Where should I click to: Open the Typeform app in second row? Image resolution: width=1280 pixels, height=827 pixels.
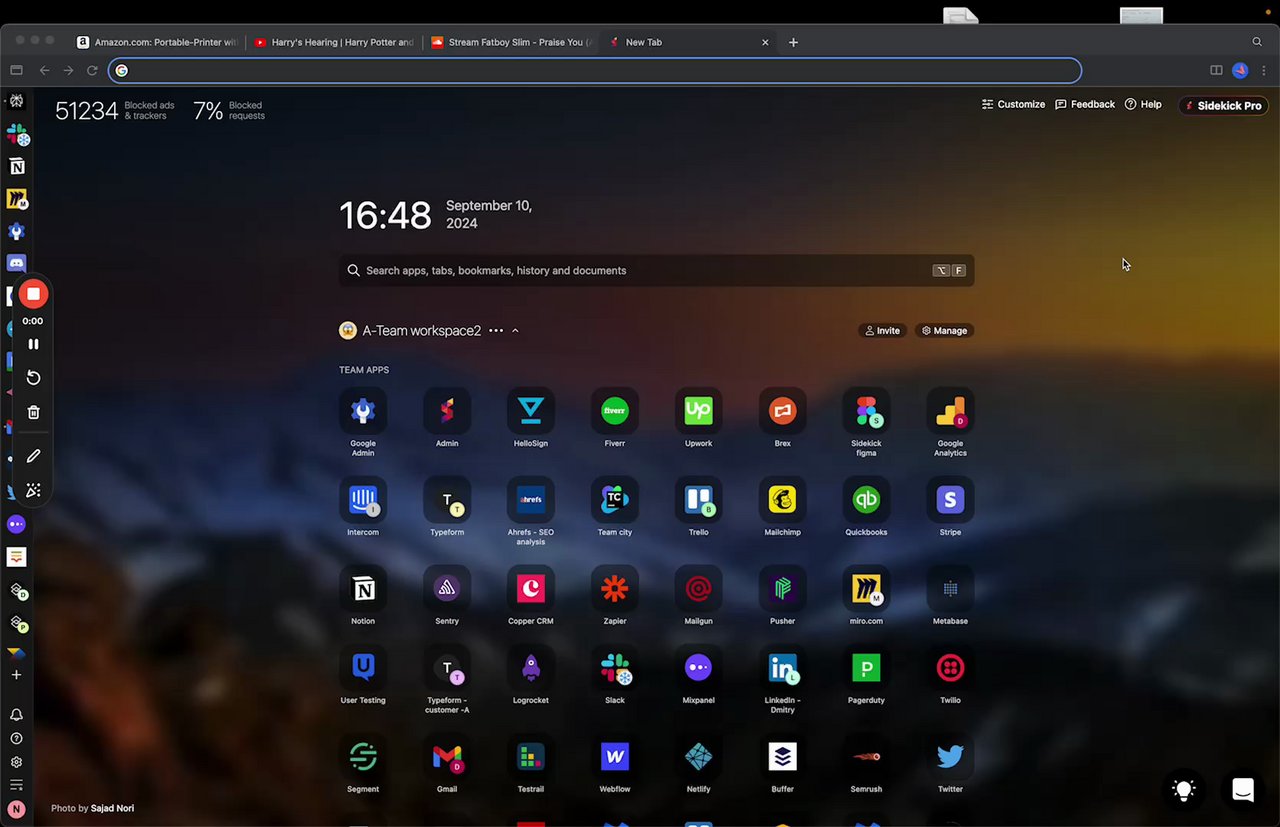click(447, 500)
